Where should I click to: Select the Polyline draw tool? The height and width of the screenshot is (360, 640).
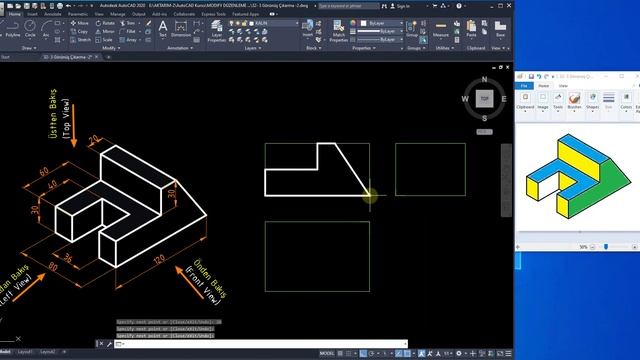(x=12, y=29)
